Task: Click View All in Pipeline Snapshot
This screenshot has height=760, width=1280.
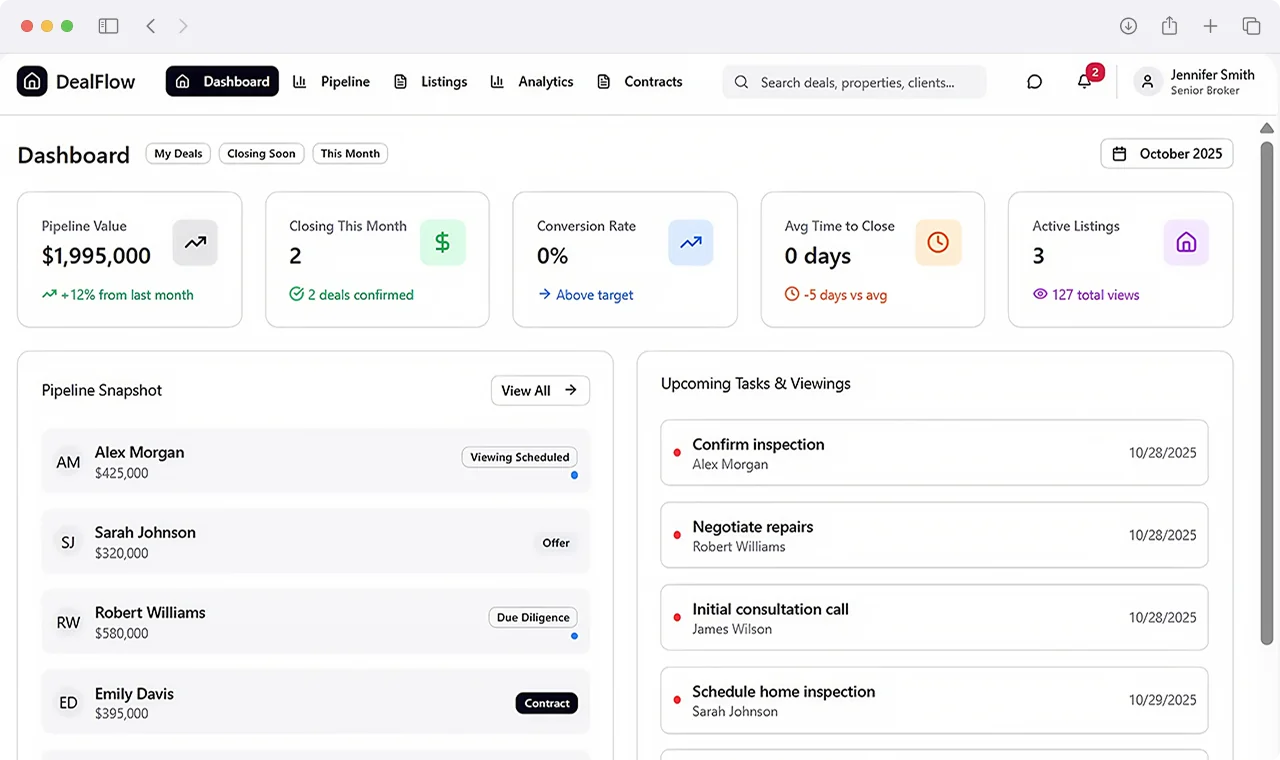Action: point(540,390)
